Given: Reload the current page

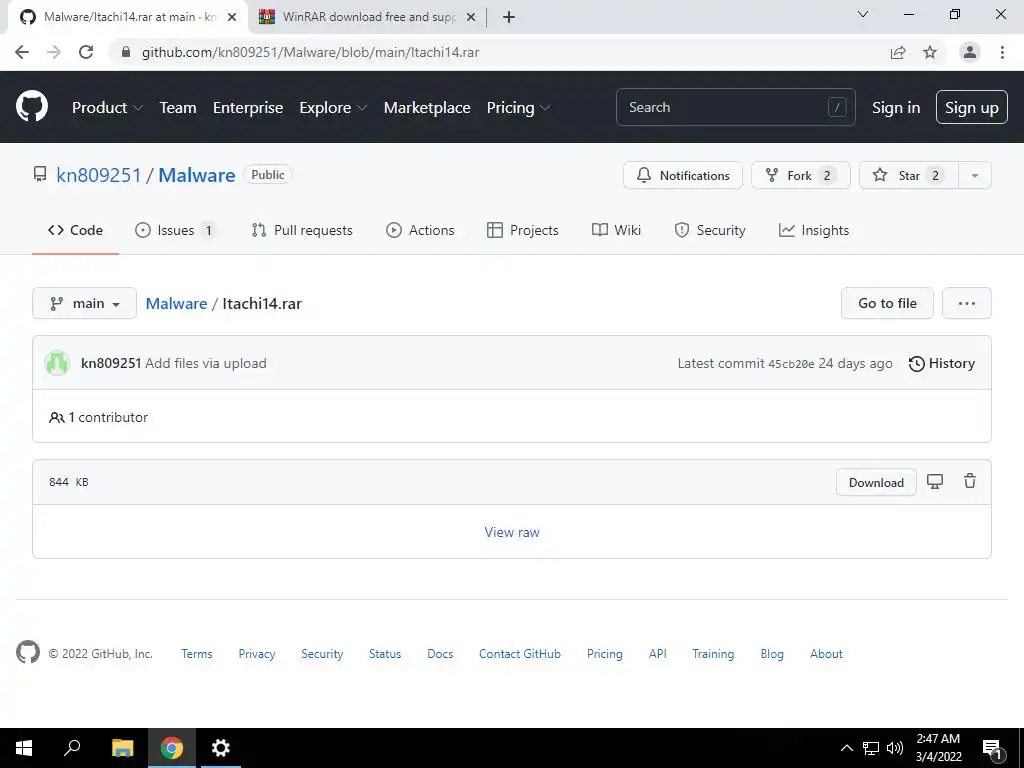Looking at the screenshot, I should [86, 52].
